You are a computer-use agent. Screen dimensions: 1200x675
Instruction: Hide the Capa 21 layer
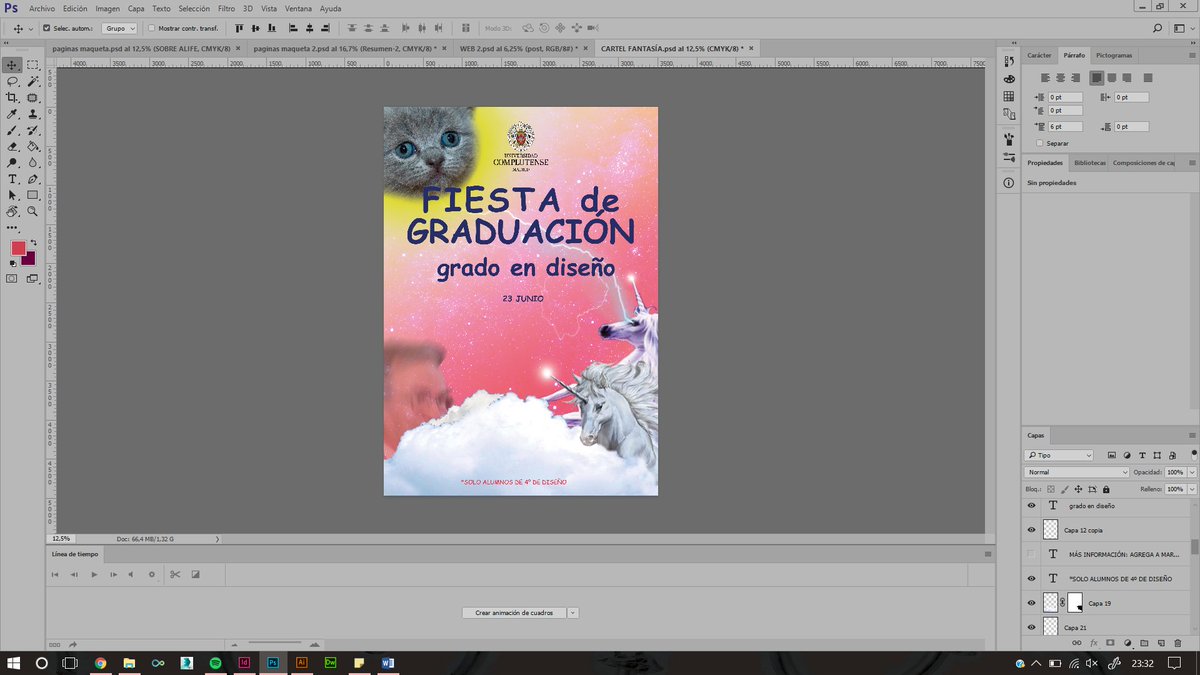(1032, 627)
